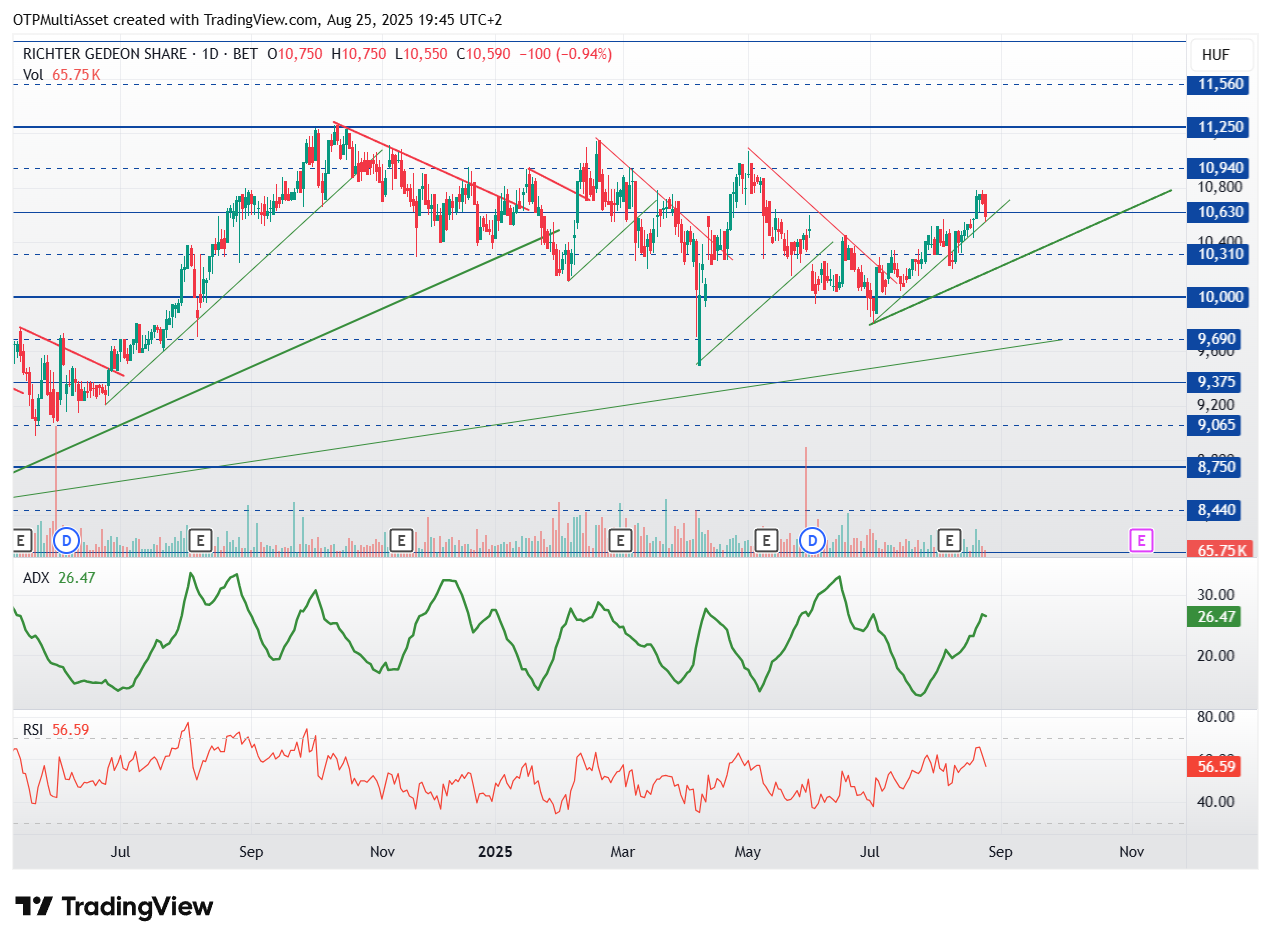Select the earnings E marker from August 2025
The image size is (1271, 944).
pos(949,541)
